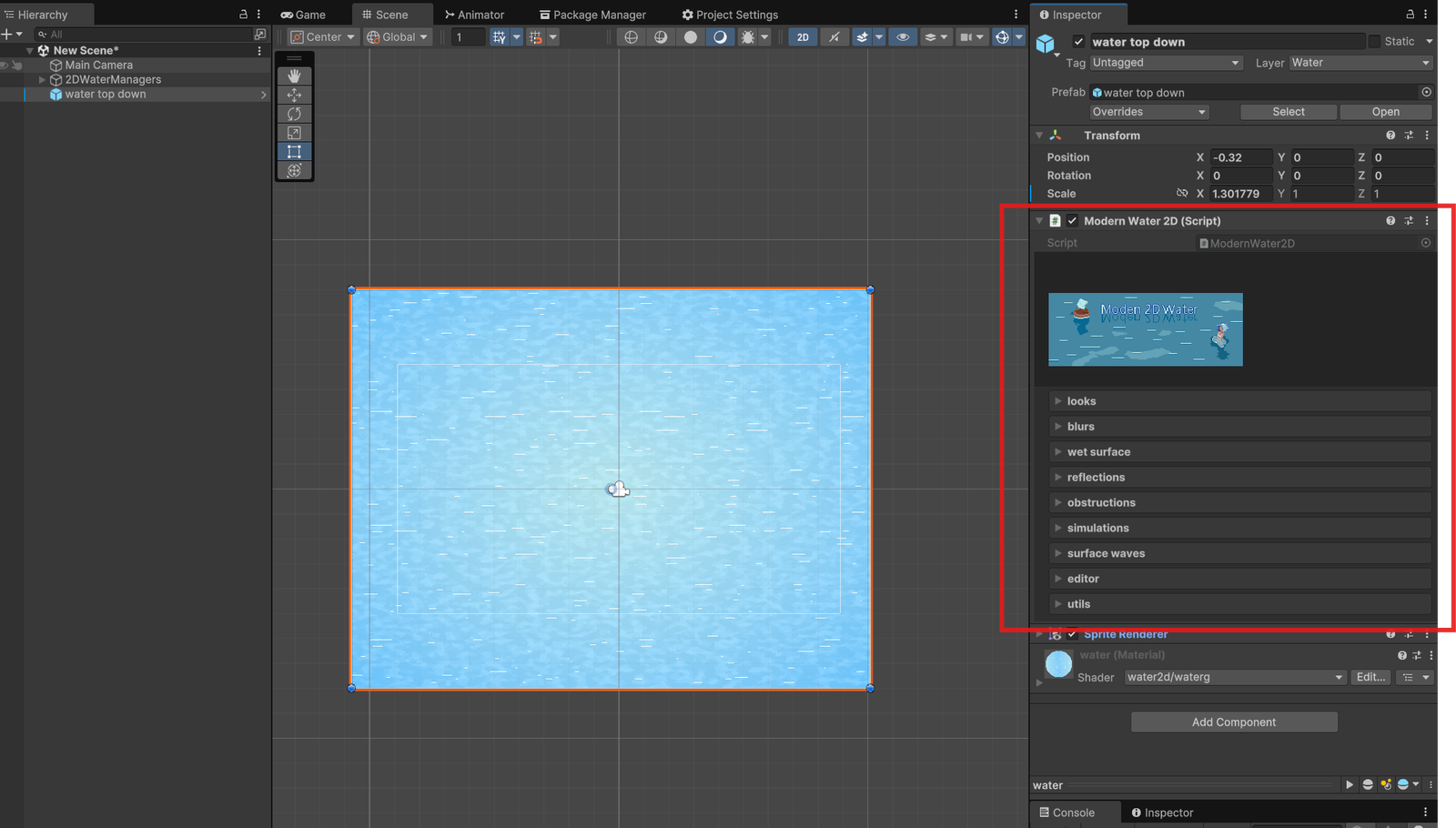The image size is (1456, 828).
Task: Toggle the Static checkbox
Action: (x=1374, y=42)
